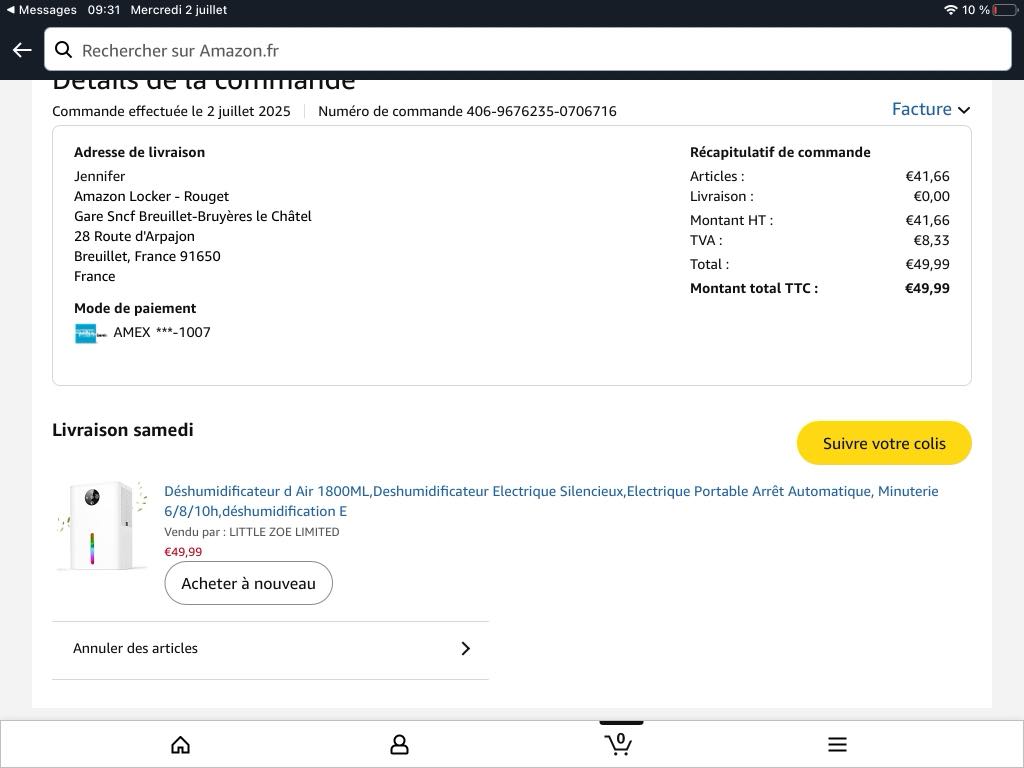
Task: Click the chevron beside Annuler des articles
Action: pos(465,648)
